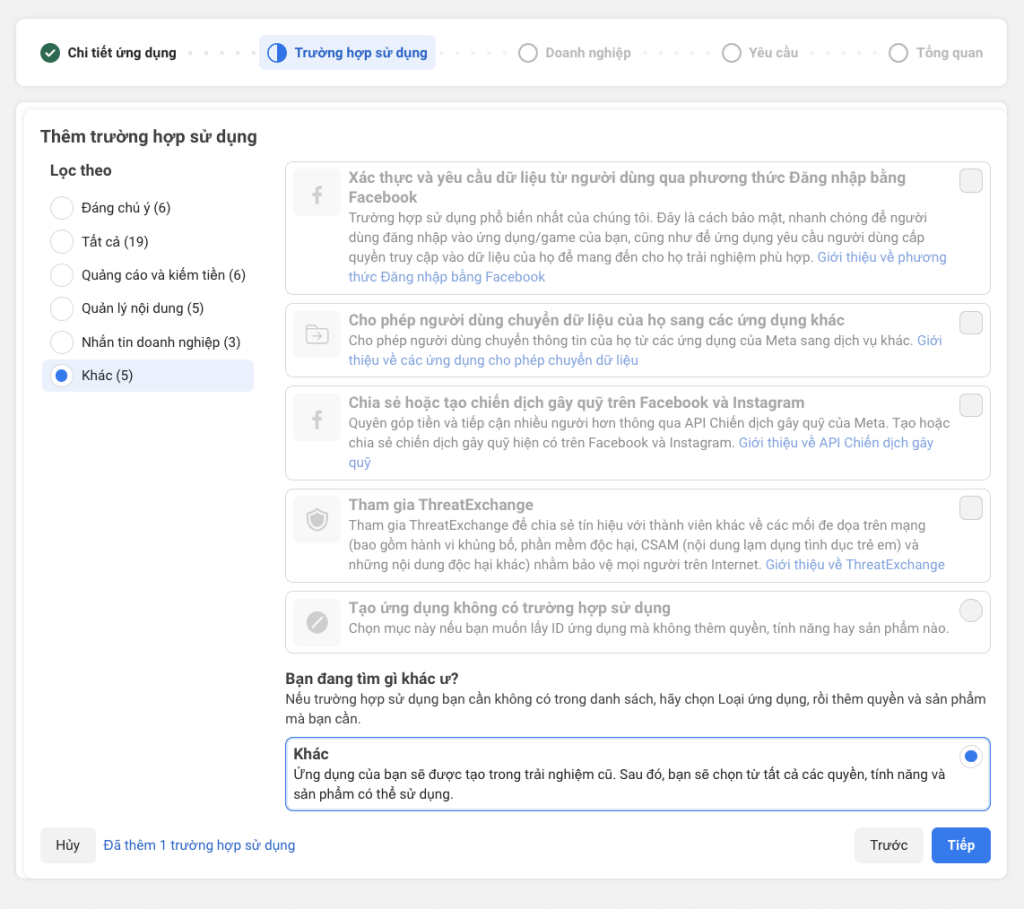Enable the data transfer to other apps checkbox

click(x=970, y=323)
